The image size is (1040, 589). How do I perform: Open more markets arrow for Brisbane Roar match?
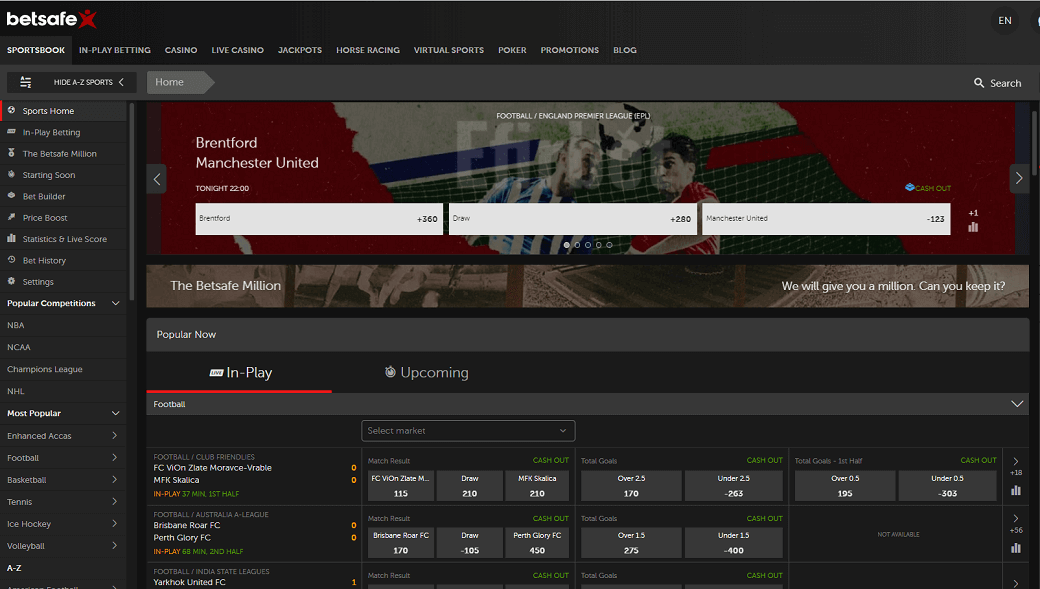pyautogui.click(x=1015, y=518)
